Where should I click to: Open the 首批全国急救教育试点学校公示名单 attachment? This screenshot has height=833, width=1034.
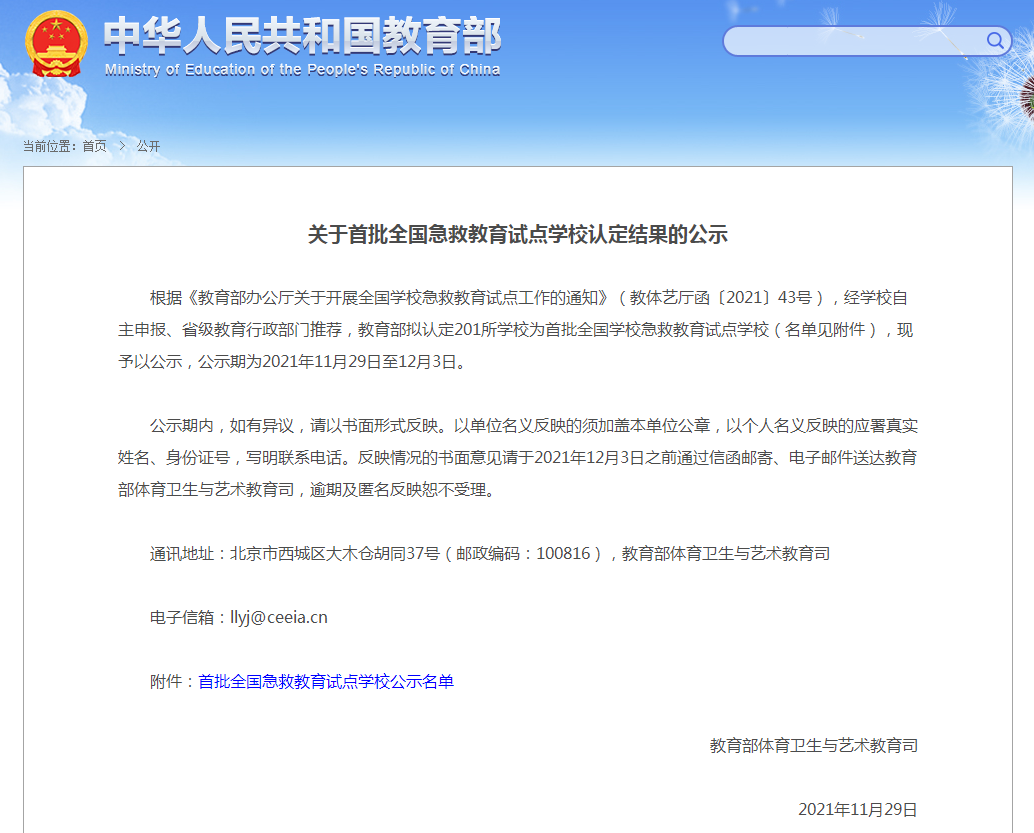click(x=326, y=681)
